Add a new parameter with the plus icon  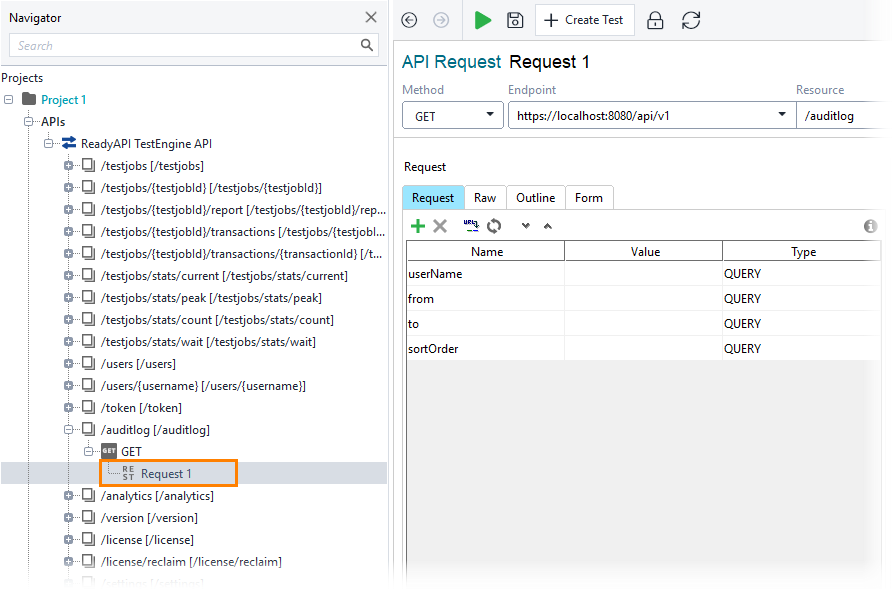(418, 226)
